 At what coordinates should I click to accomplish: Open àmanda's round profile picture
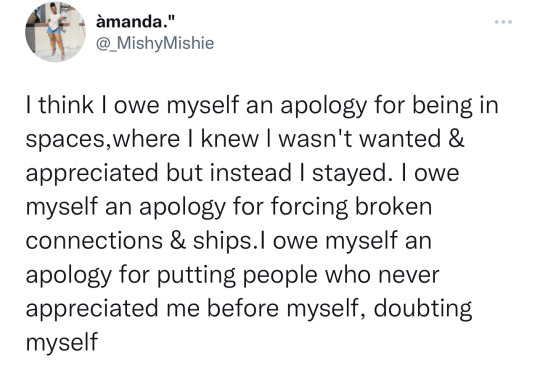pos(55,32)
